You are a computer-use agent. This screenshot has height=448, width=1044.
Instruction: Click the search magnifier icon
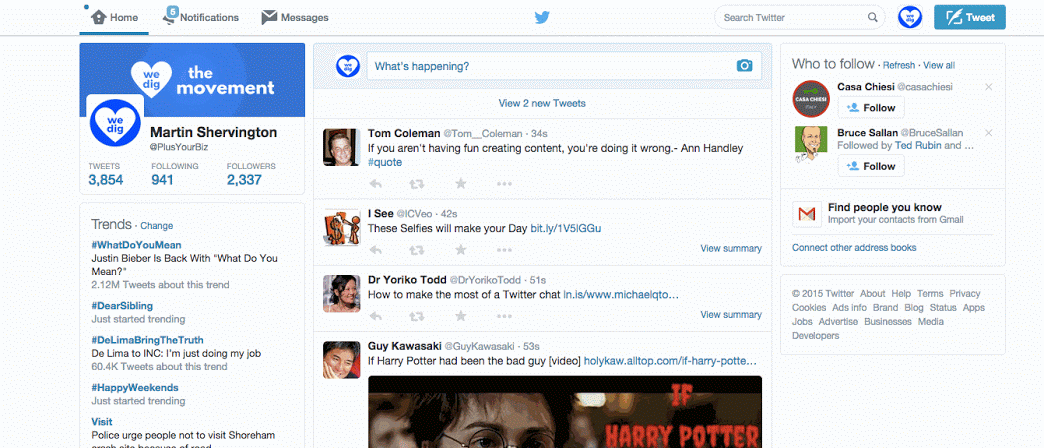(872, 17)
